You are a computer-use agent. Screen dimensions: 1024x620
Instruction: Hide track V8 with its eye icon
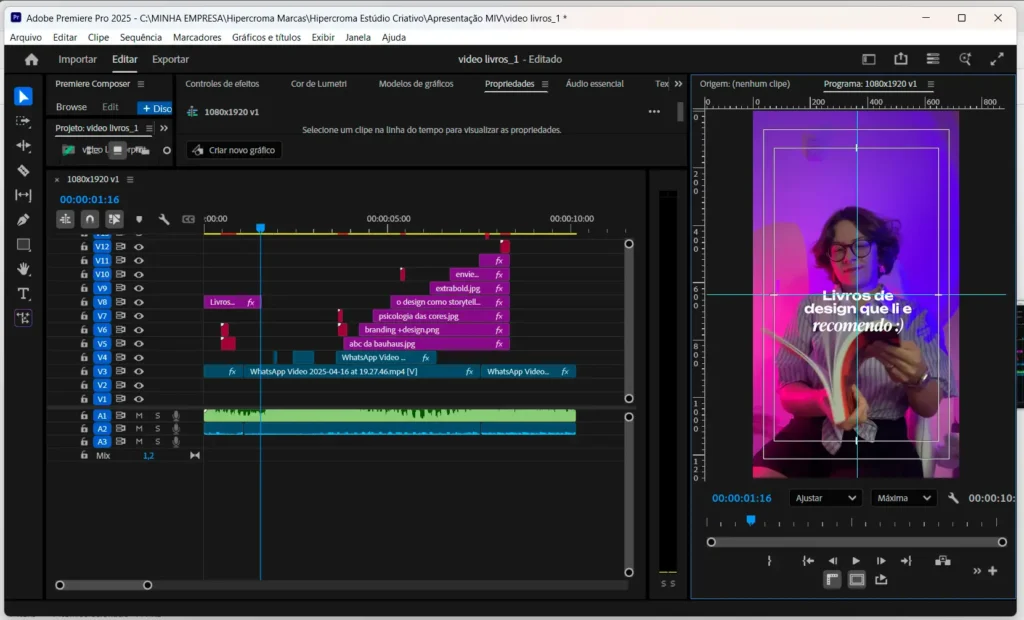click(139, 302)
